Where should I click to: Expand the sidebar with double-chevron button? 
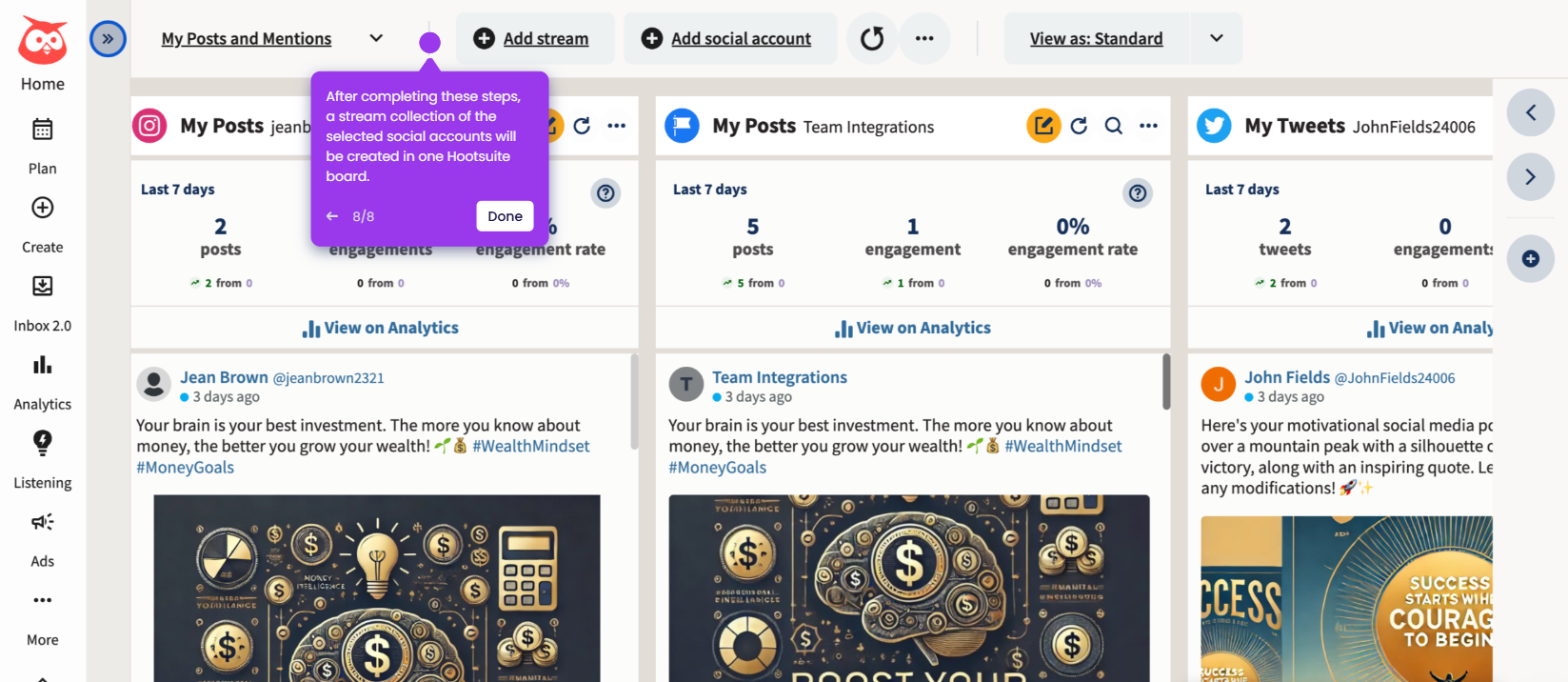click(x=108, y=39)
